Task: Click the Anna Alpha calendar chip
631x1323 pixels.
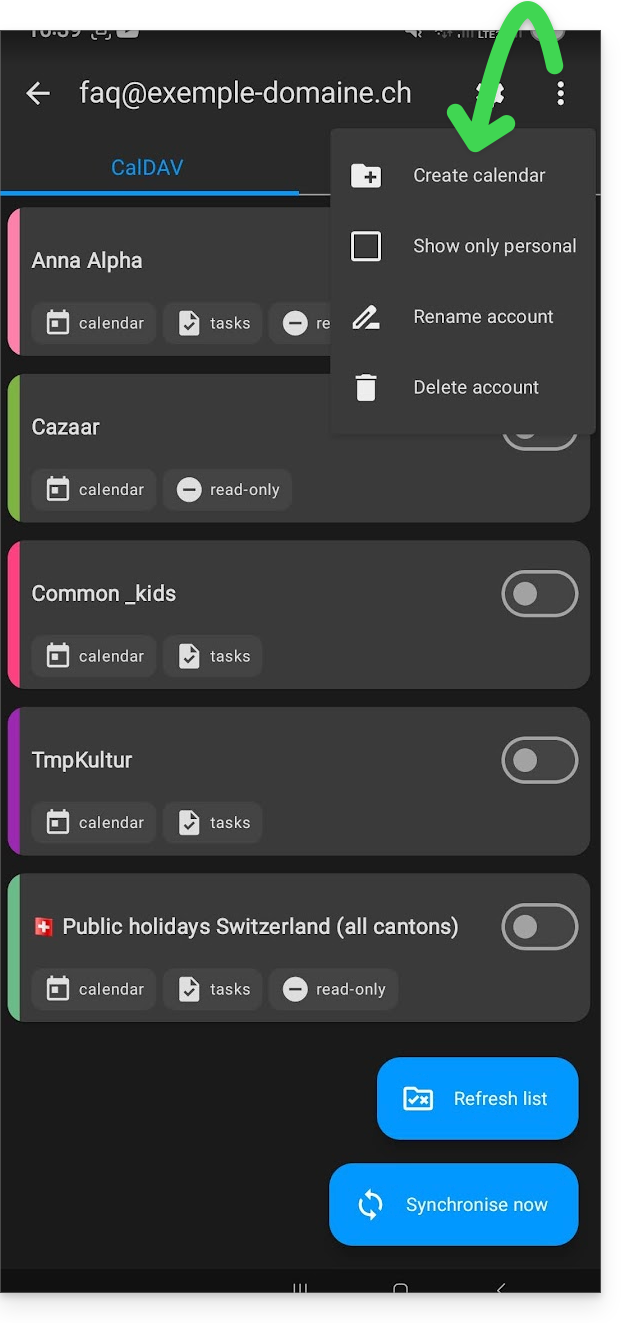Action: coord(94,323)
